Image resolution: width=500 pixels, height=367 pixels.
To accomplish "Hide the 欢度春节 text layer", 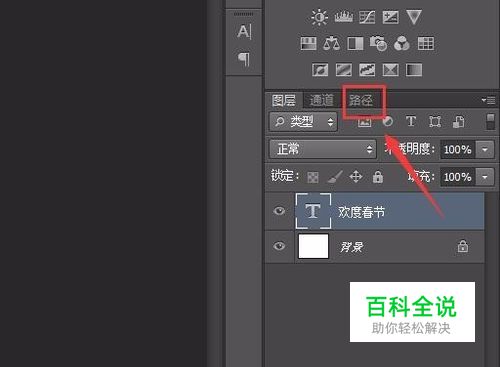I will tap(279, 211).
